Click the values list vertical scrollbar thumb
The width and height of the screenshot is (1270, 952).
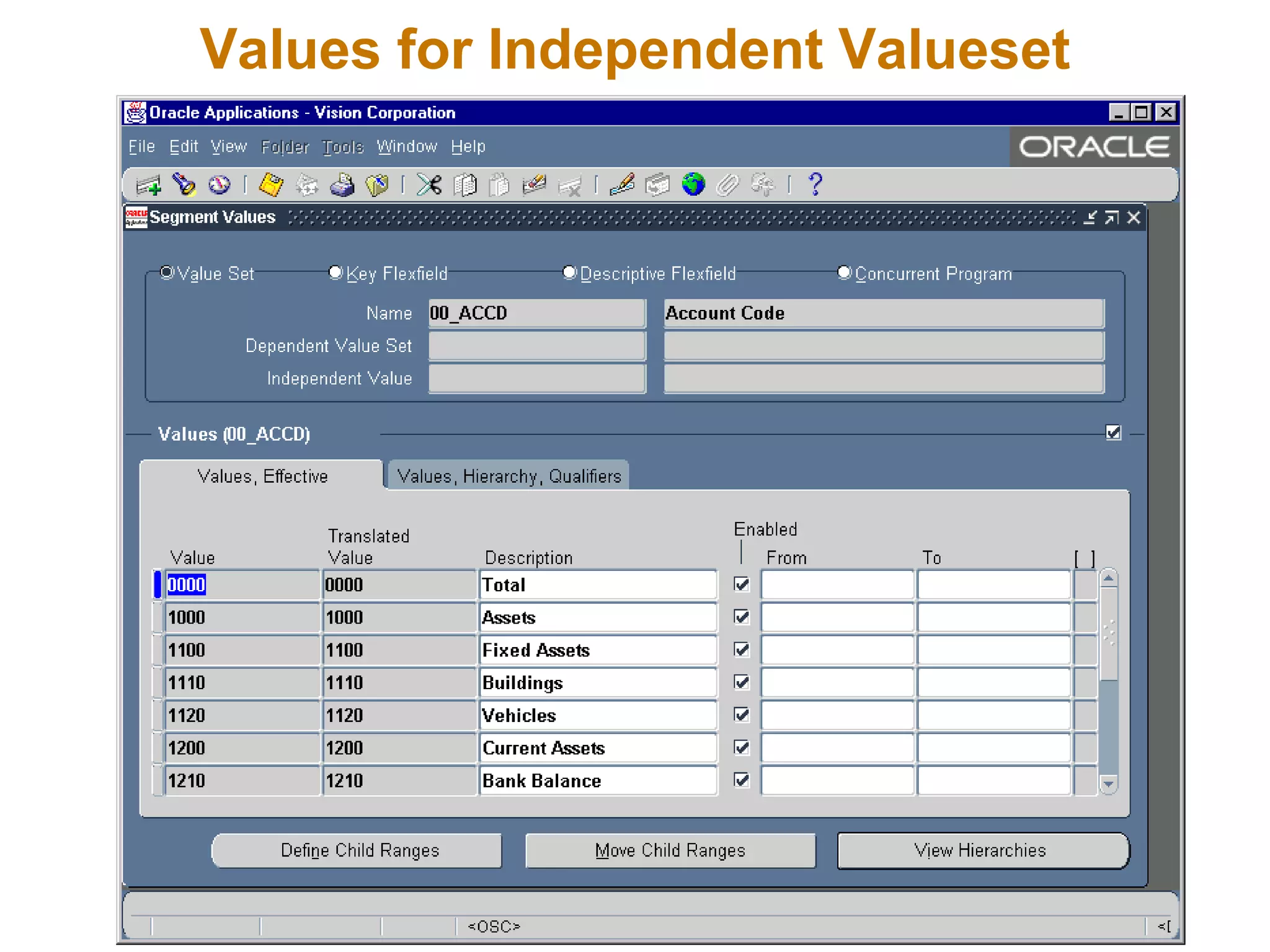(x=1109, y=634)
